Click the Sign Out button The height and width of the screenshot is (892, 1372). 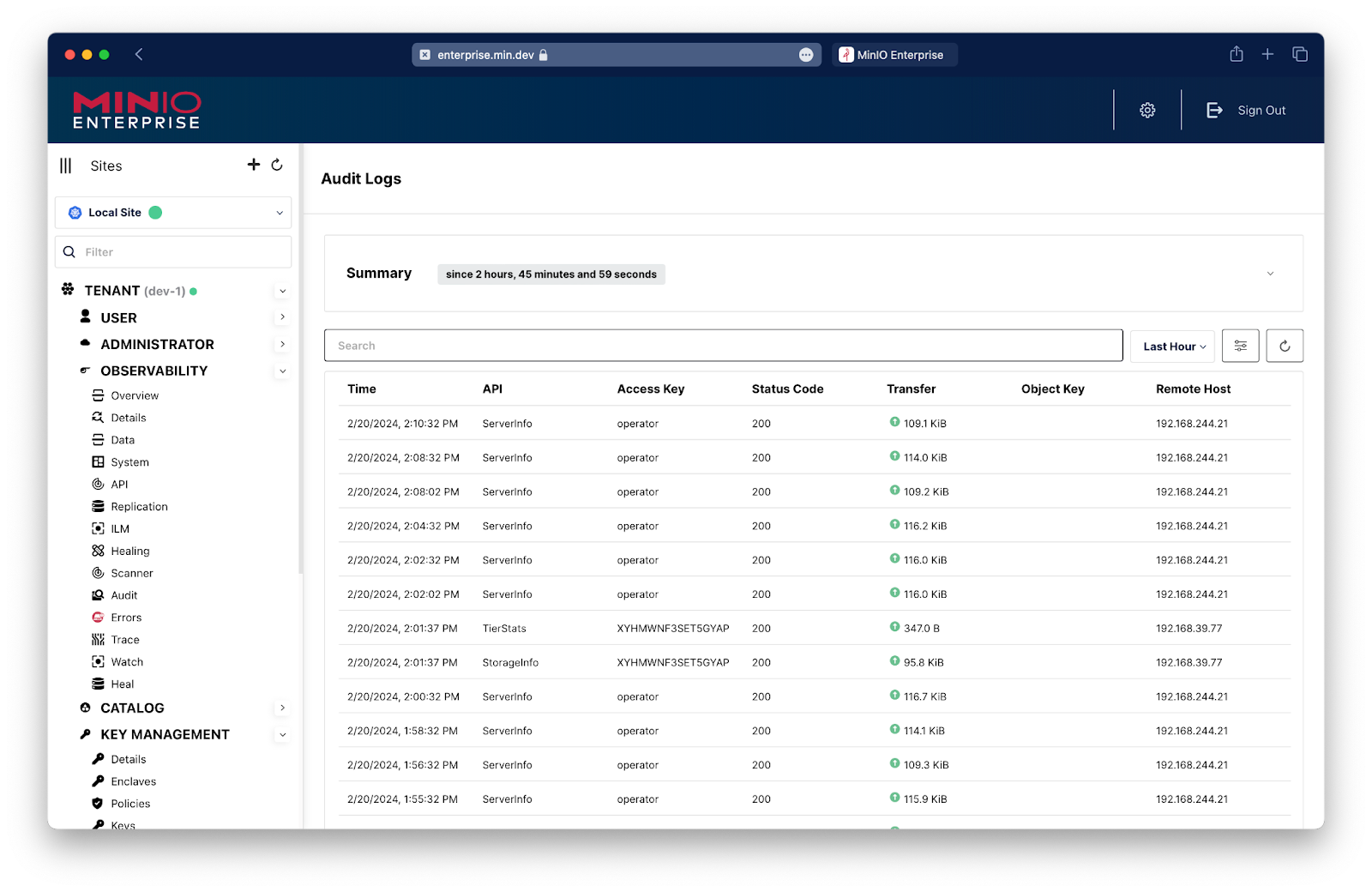click(x=1247, y=110)
